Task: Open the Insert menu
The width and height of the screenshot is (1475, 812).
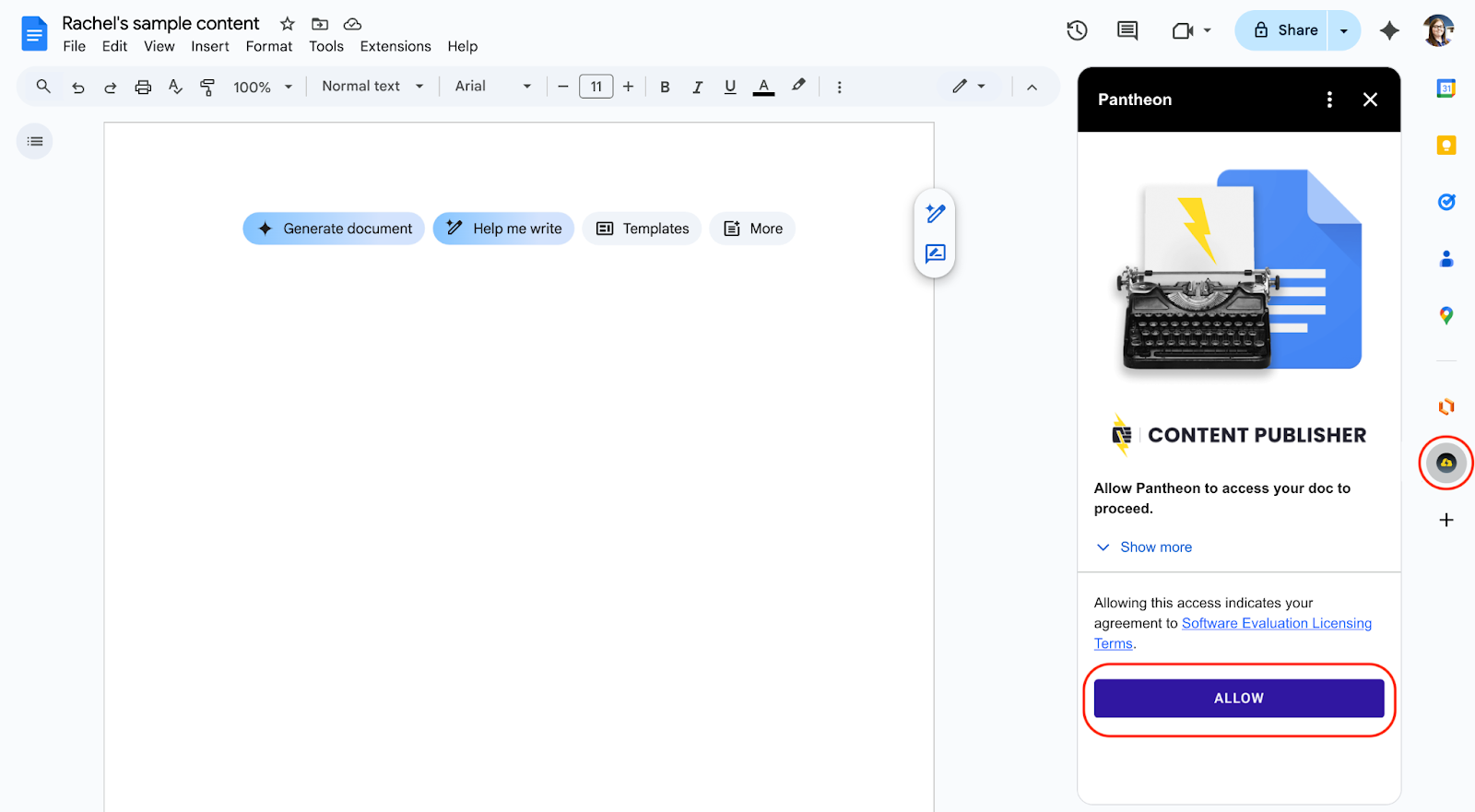Action: [210, 46]
